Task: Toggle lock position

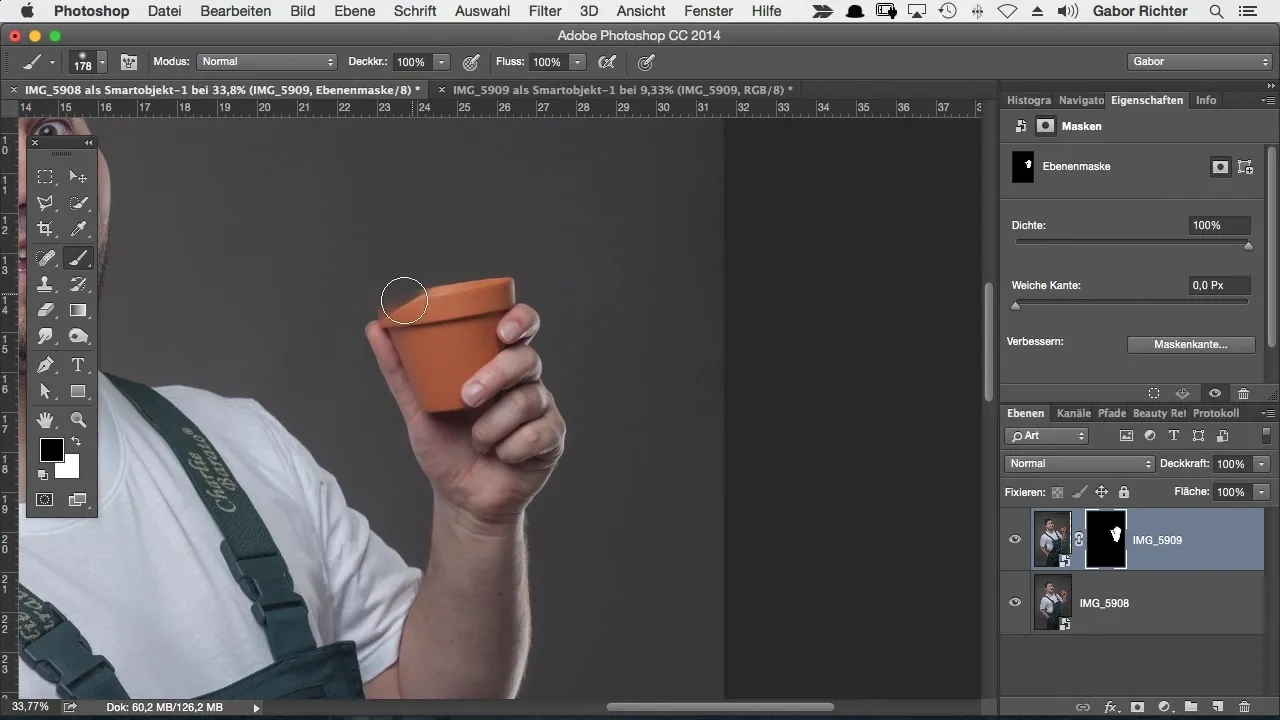Action: click(1101, 492)
